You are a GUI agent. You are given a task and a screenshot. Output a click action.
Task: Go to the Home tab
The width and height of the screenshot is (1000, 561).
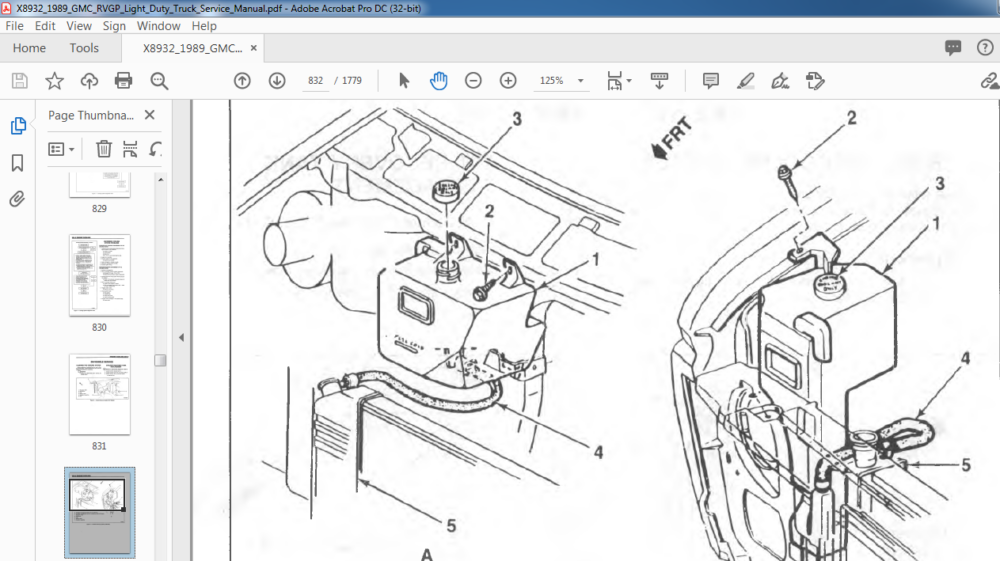pos(29,48)
